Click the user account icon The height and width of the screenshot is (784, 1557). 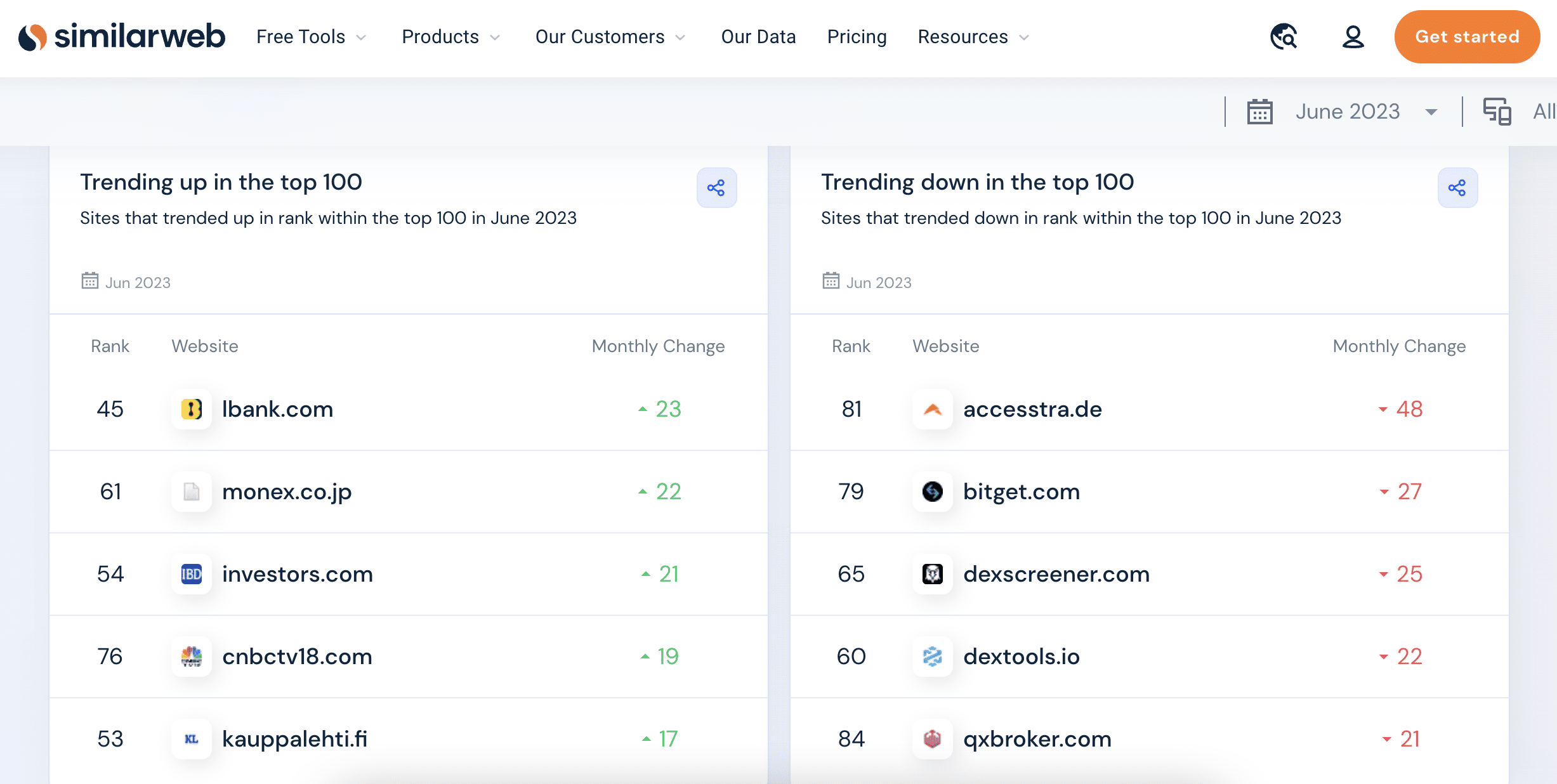[x=1353, y=37]
